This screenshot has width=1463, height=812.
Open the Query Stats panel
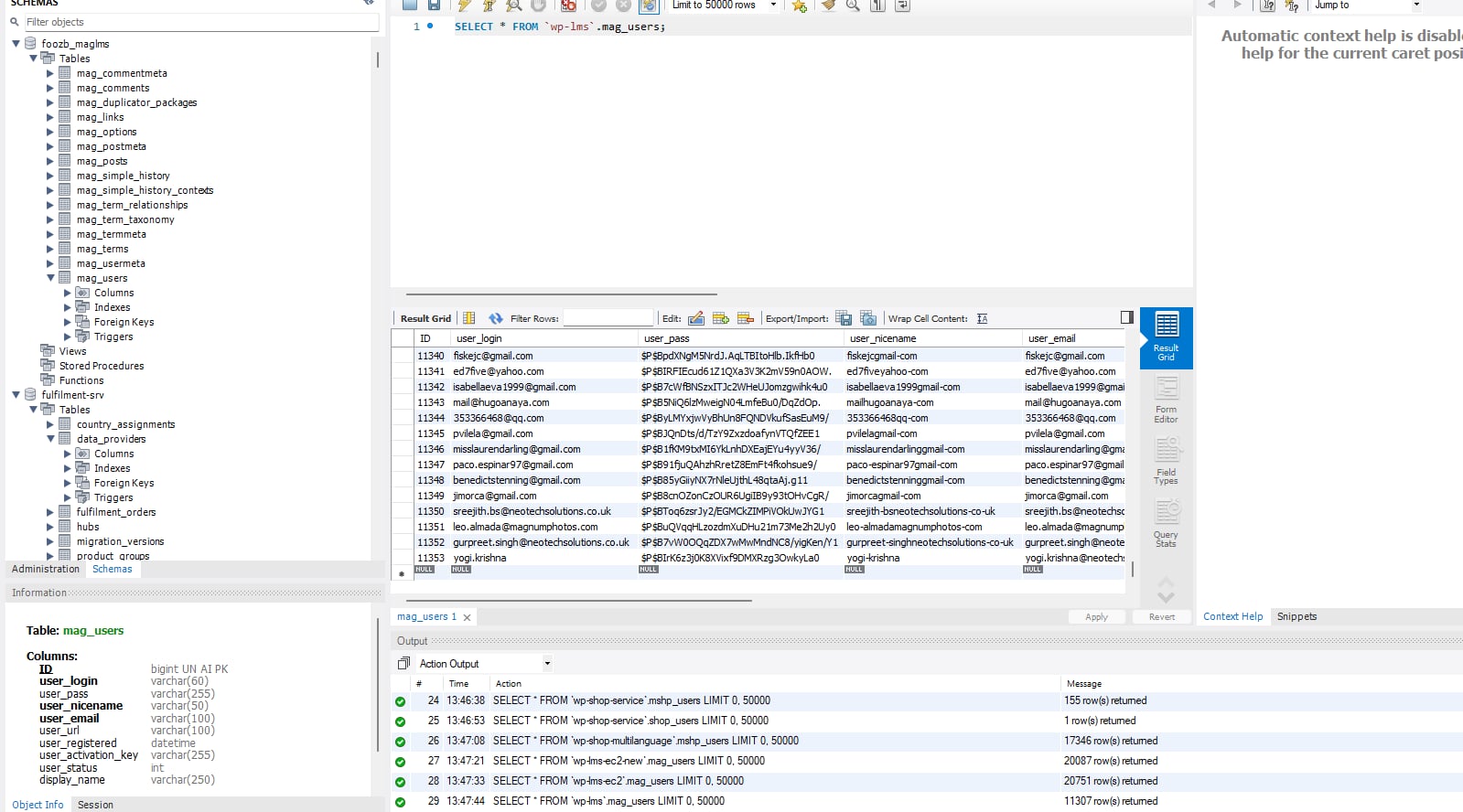click(x=1166, y=524)
